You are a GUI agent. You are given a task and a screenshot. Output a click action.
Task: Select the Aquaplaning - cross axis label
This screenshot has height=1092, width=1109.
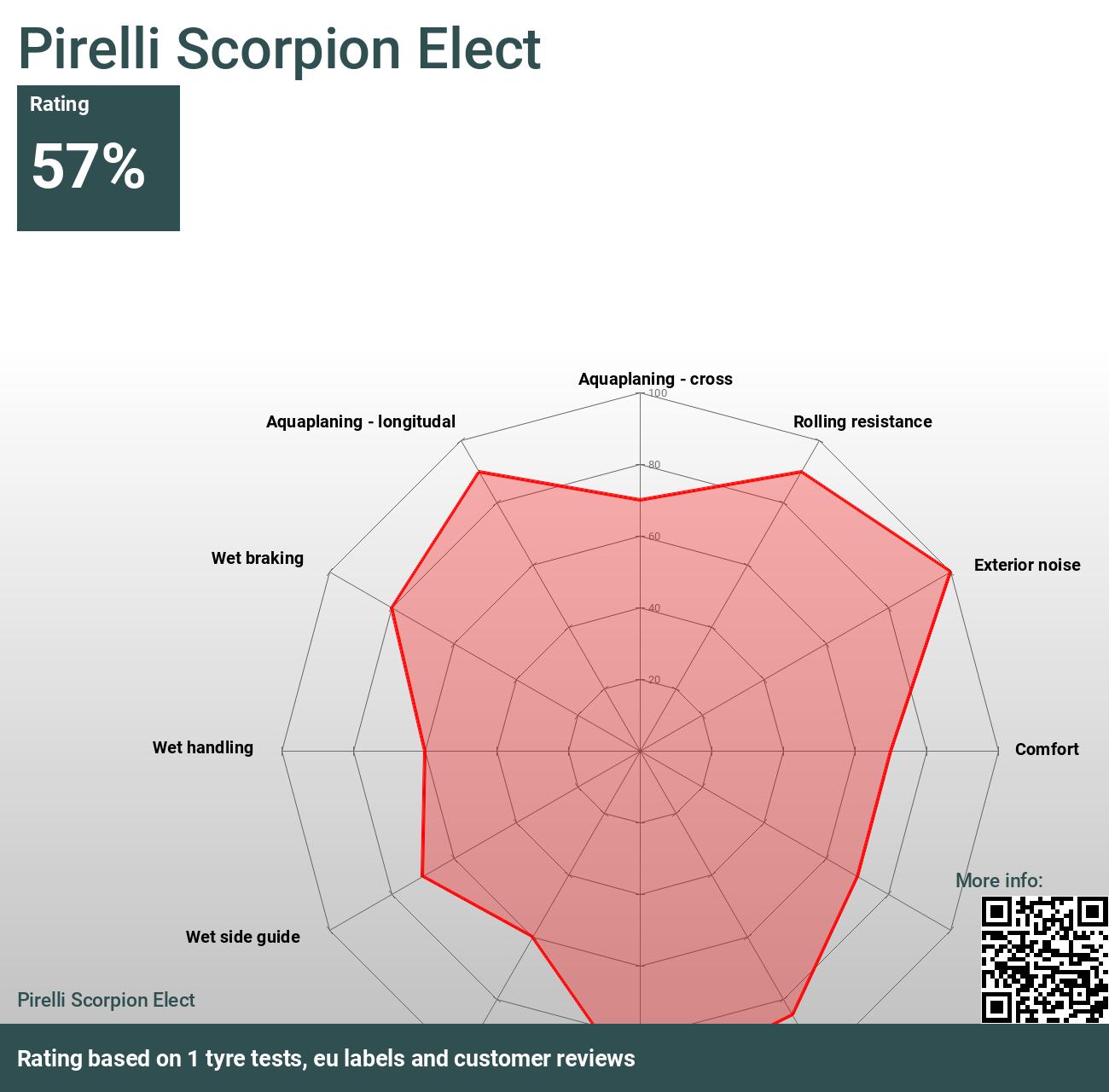coord(655,379)
